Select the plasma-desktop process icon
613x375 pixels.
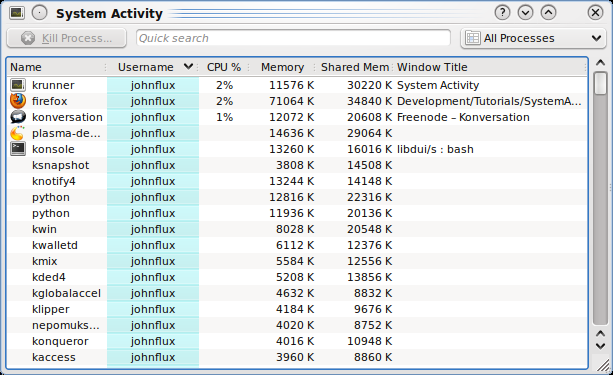point(18,133)
